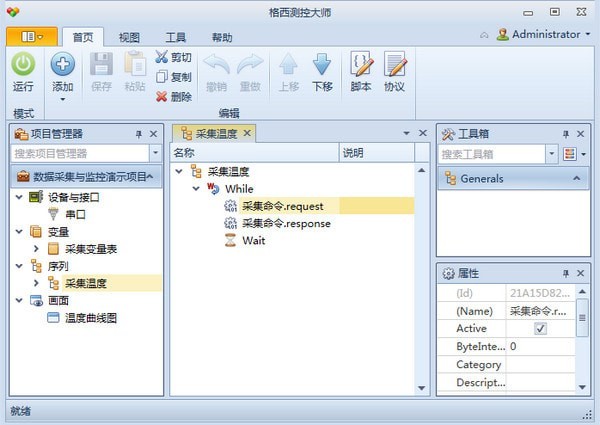Switch to the 视图 ribbon tab
The height and width of the screenshot is (425, 600).
(129, 37)
